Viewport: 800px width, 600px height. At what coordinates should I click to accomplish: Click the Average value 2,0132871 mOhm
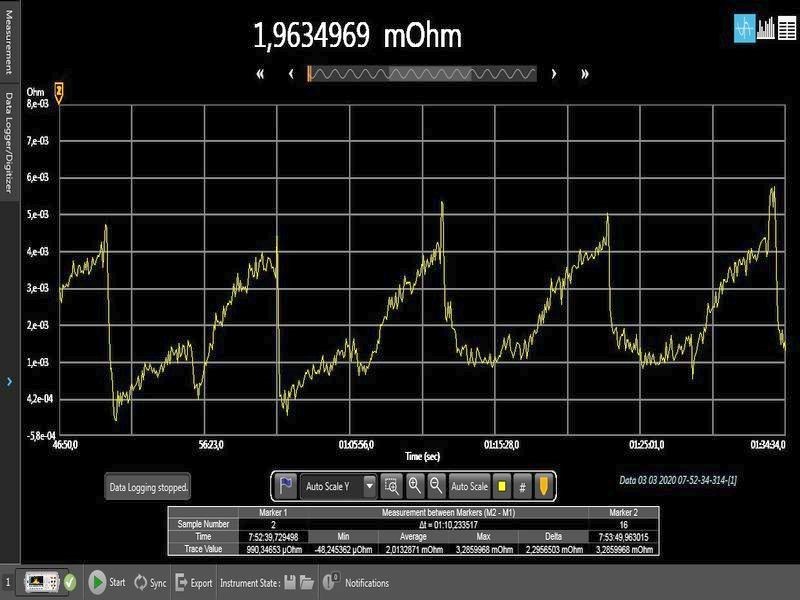coord(414,549)
